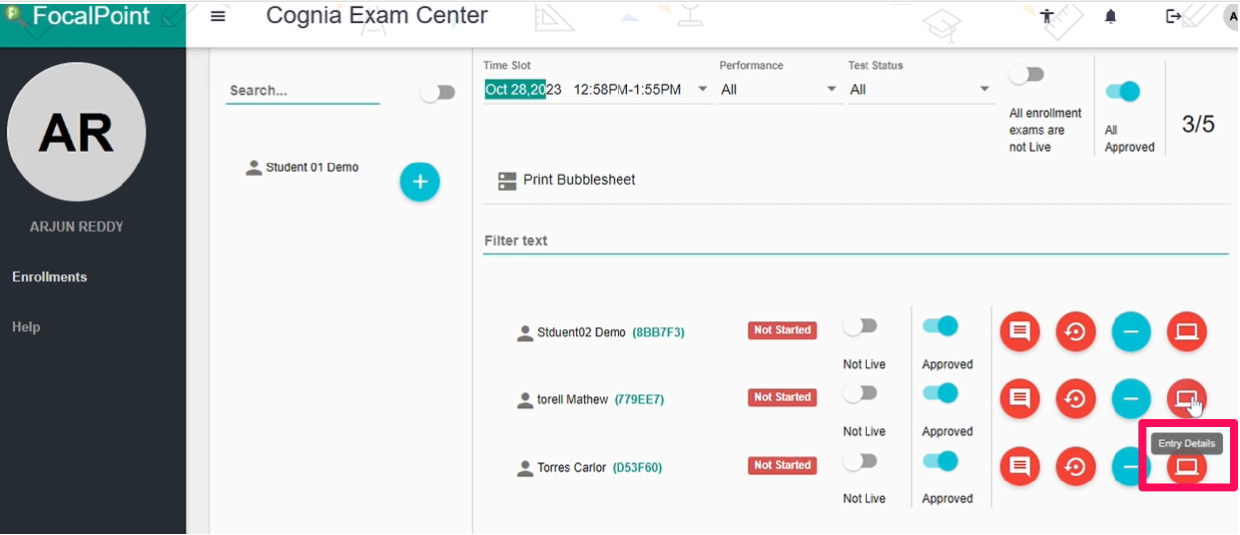
Task: Click the minus button for Stduent02 Demo
Action: click(x=1131, y=332)
